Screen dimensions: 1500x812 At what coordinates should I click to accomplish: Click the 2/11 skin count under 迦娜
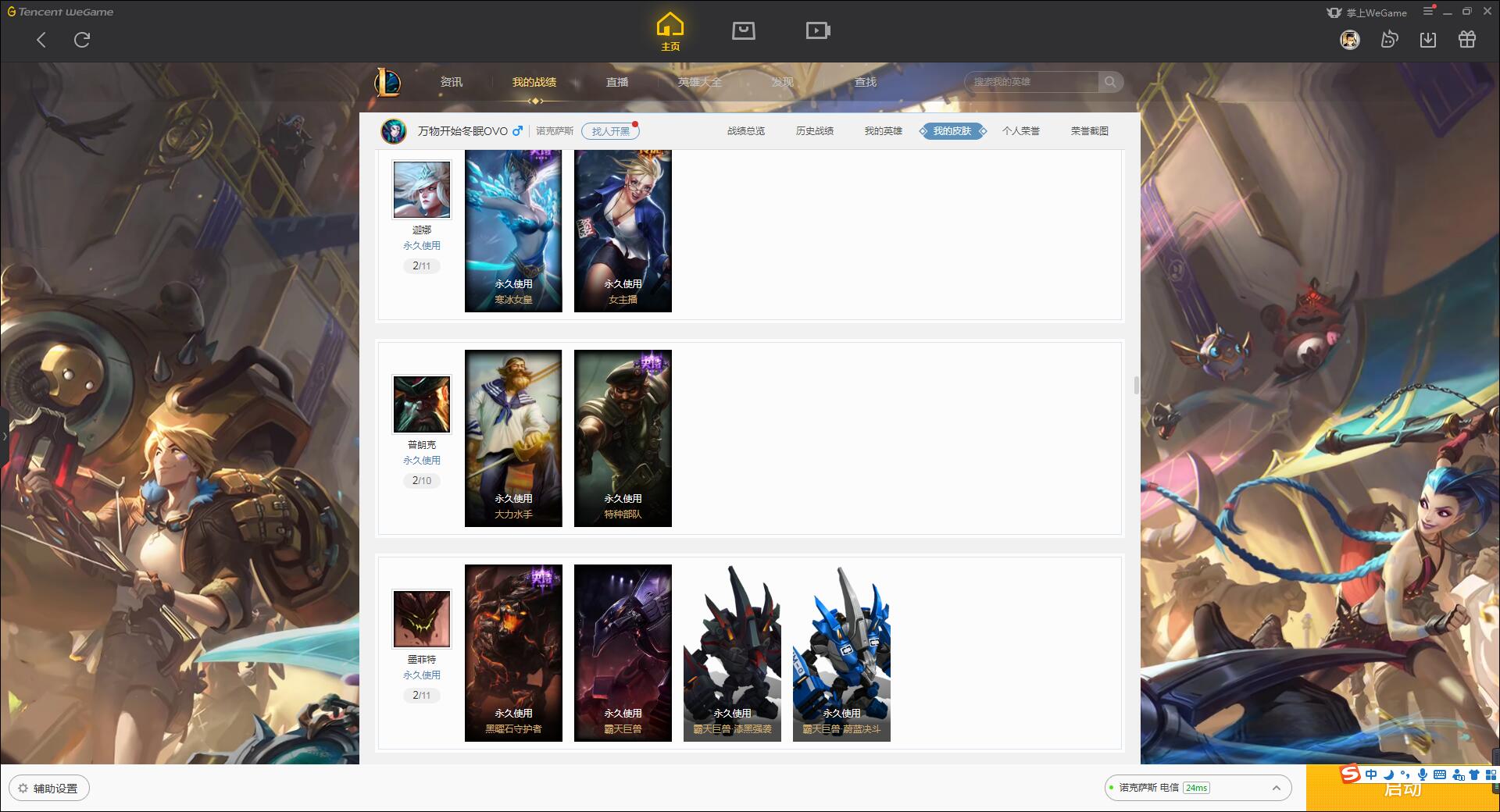[x=422, y=266]
